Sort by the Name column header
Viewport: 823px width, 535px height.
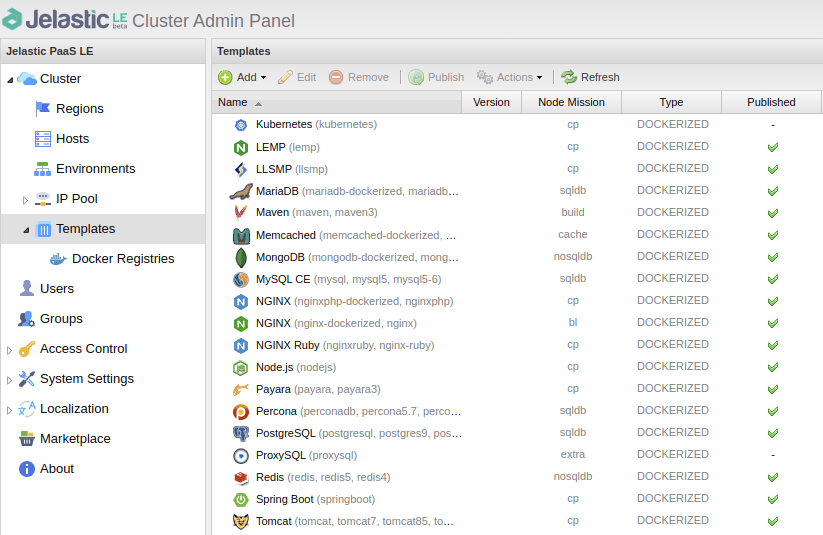pyautogui.click(x=337, y=102)
